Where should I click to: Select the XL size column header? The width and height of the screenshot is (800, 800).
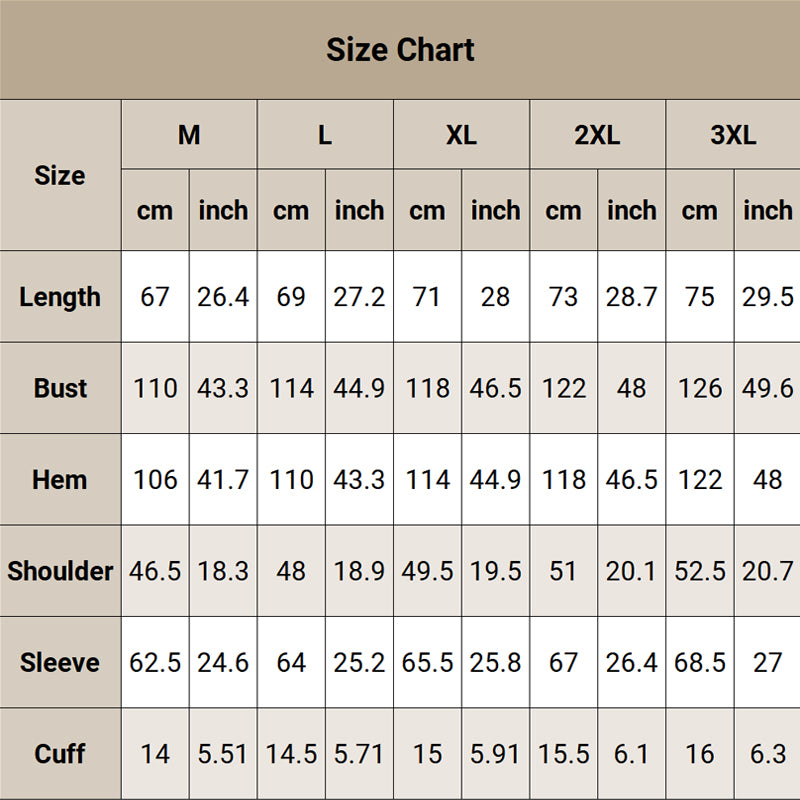[461, 135]
